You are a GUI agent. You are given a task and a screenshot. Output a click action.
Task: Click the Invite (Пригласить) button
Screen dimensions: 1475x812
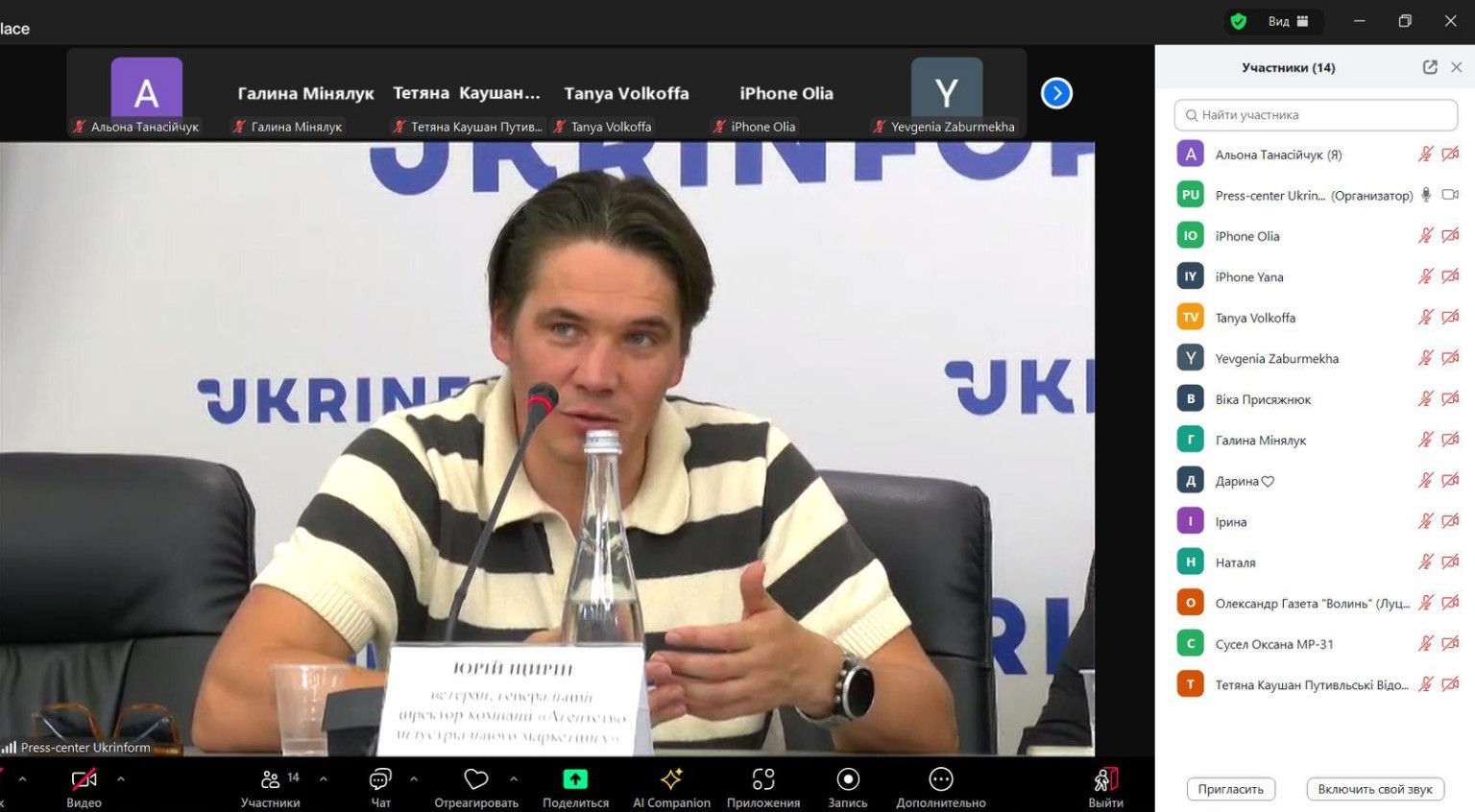pos(1230,789)
